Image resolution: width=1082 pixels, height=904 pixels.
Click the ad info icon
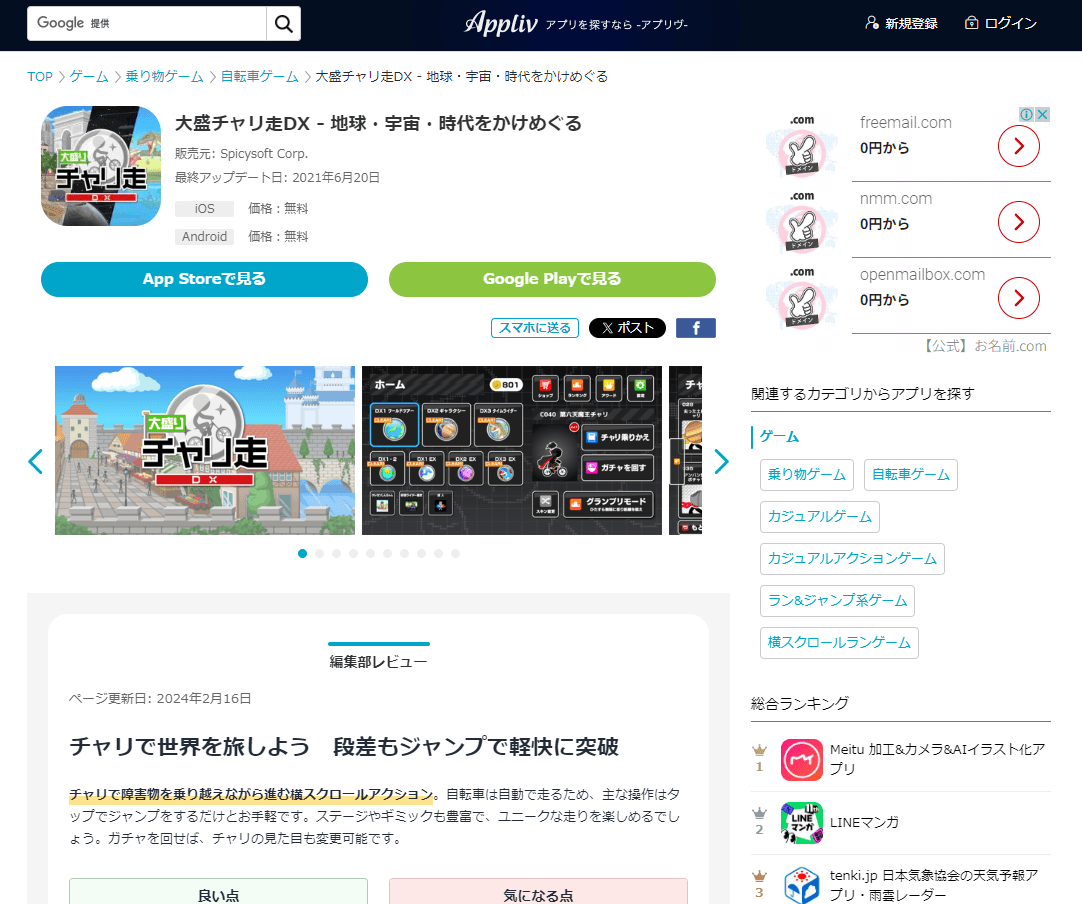pyautogui.click(x=1027, y=114)
